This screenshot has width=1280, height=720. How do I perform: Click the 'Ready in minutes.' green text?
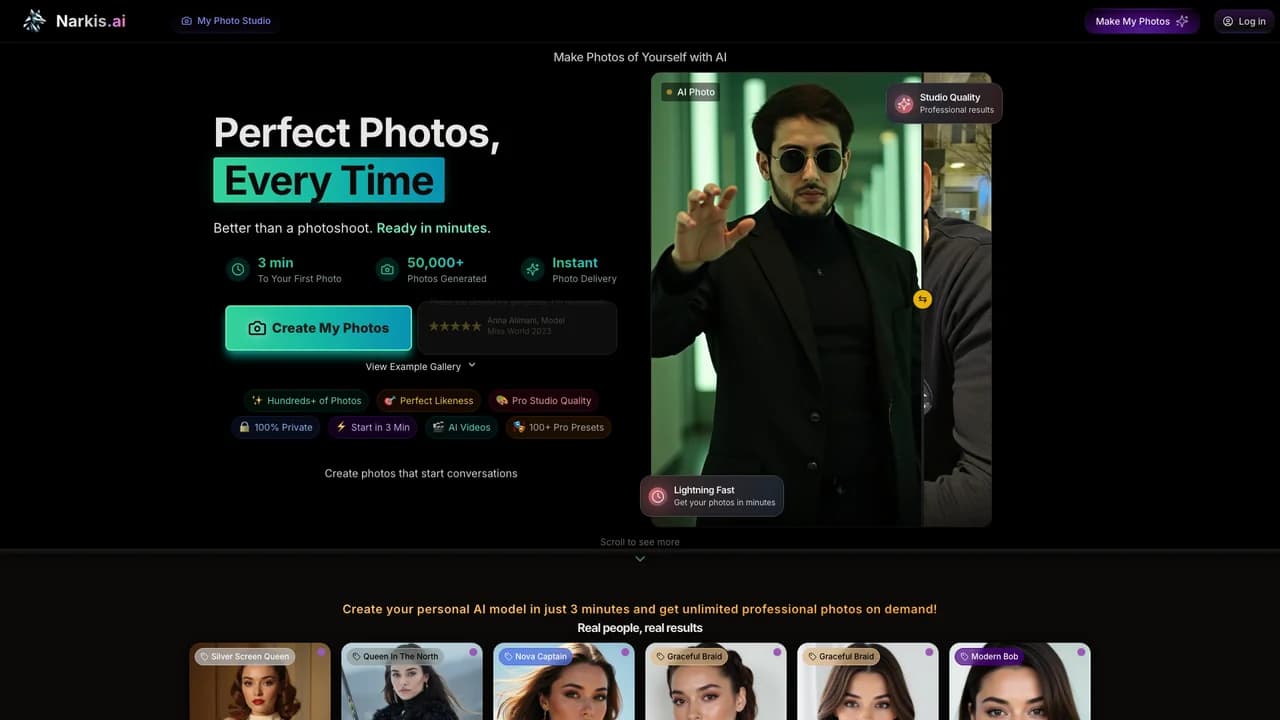pos(434,228)
